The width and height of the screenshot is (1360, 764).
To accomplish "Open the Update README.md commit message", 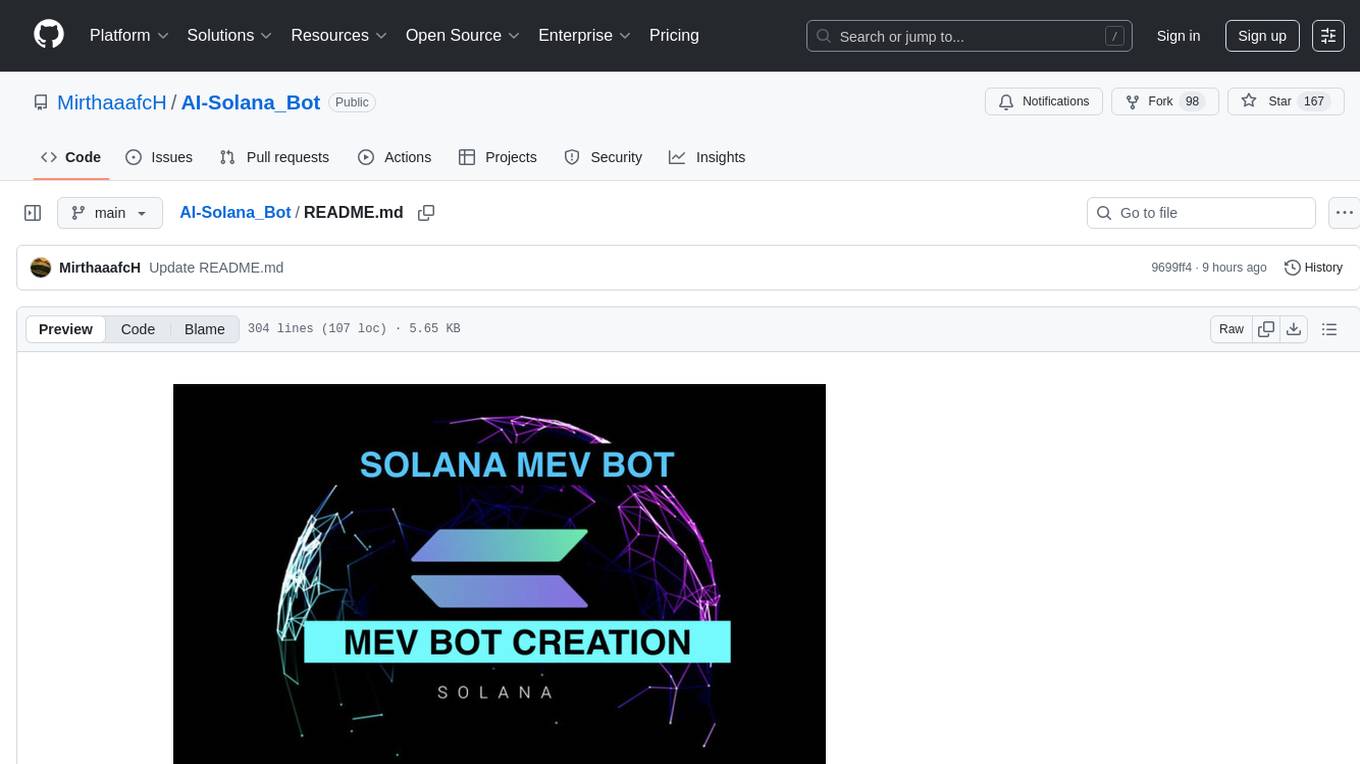I will [216, 267].
